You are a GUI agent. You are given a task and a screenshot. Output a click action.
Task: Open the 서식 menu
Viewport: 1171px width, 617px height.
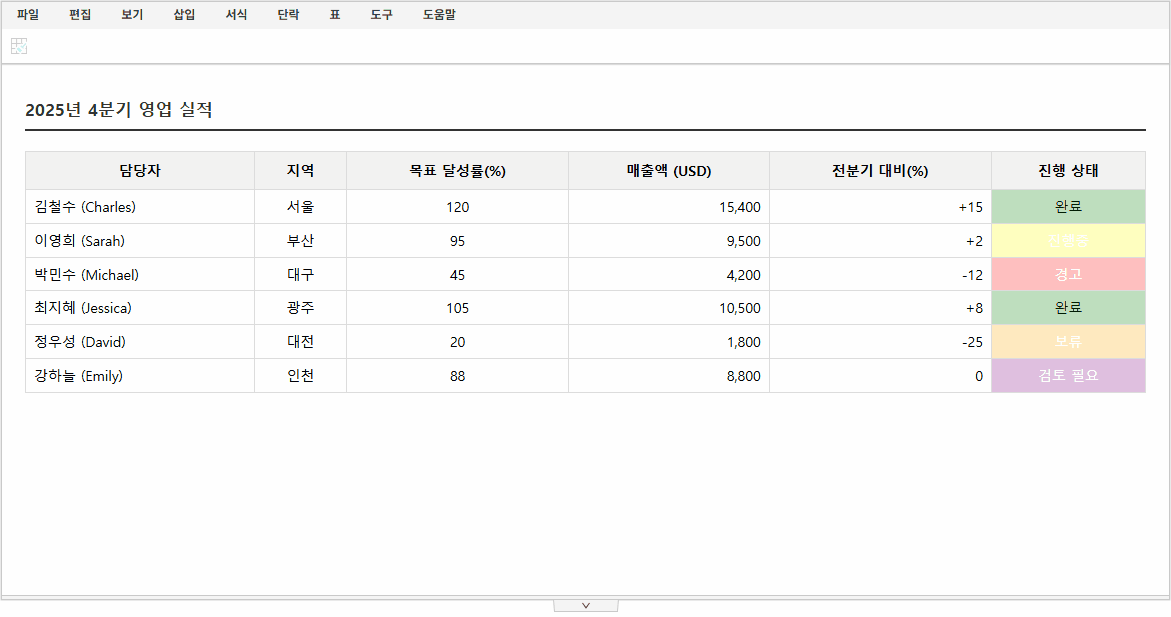tap(236, 14)
